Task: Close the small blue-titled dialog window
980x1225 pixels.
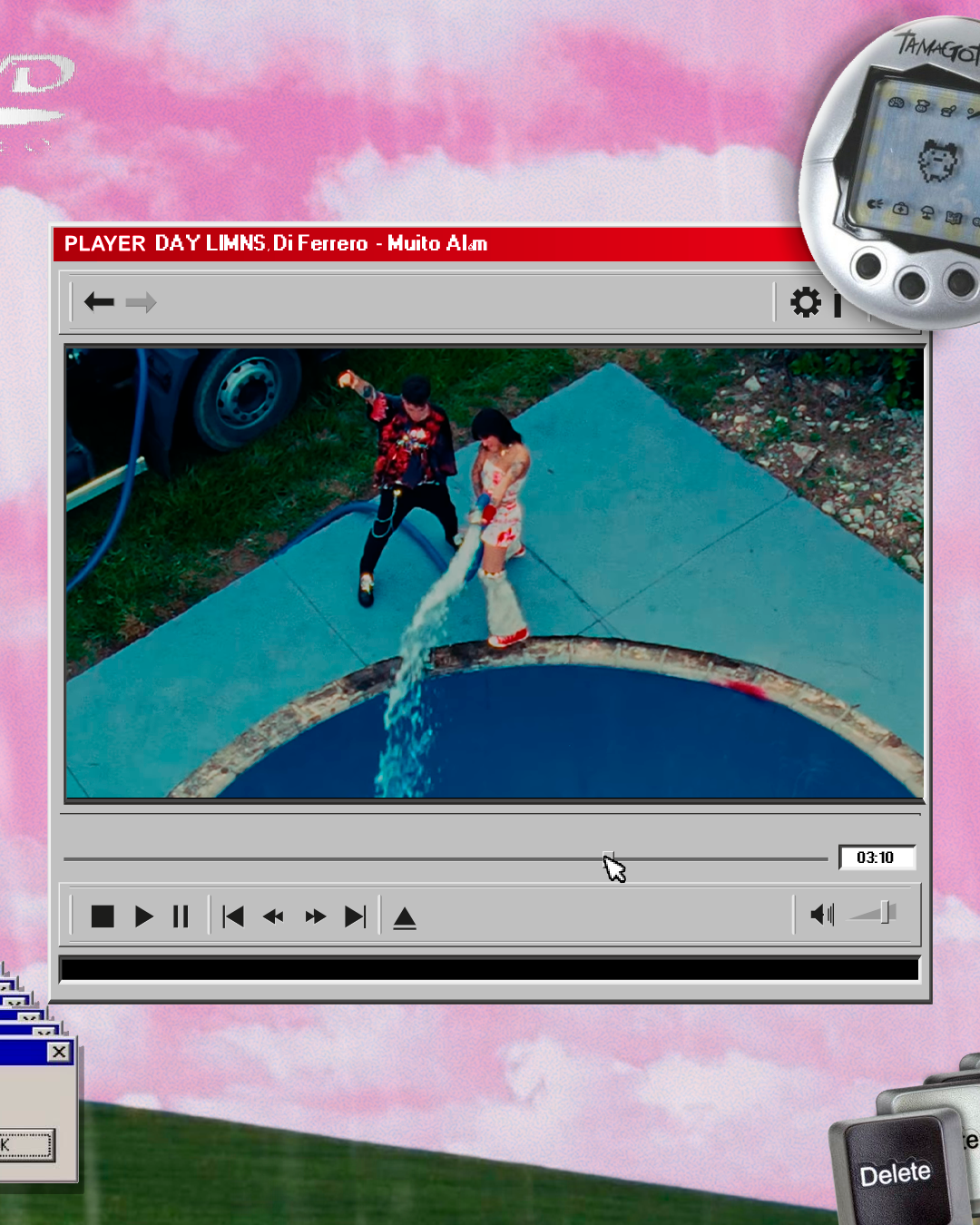Action: pyautogui.click(x=59, y=1052)
